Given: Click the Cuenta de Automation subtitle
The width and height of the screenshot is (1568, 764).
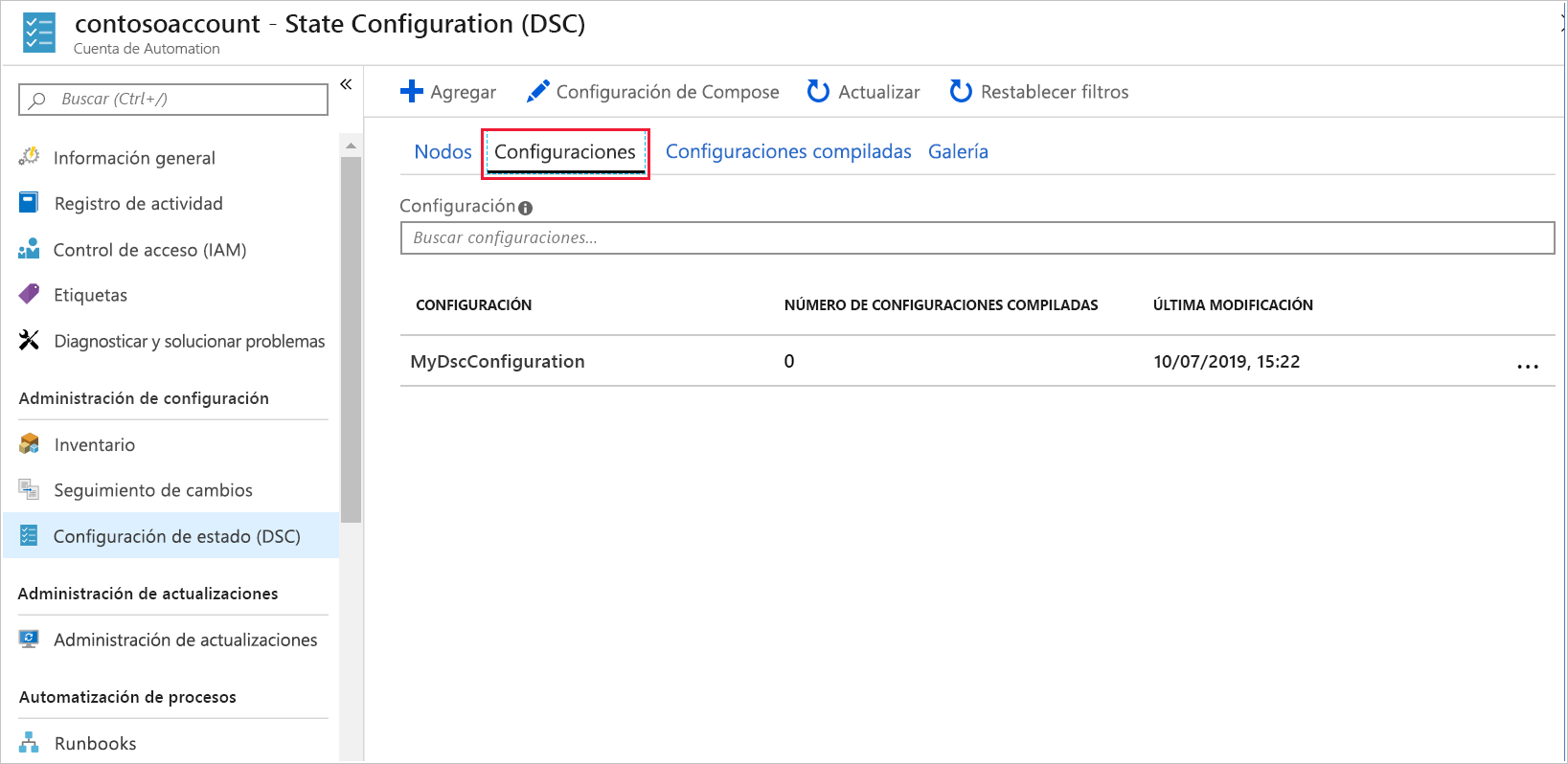Looking at the screenshot, I should point(147,49).
